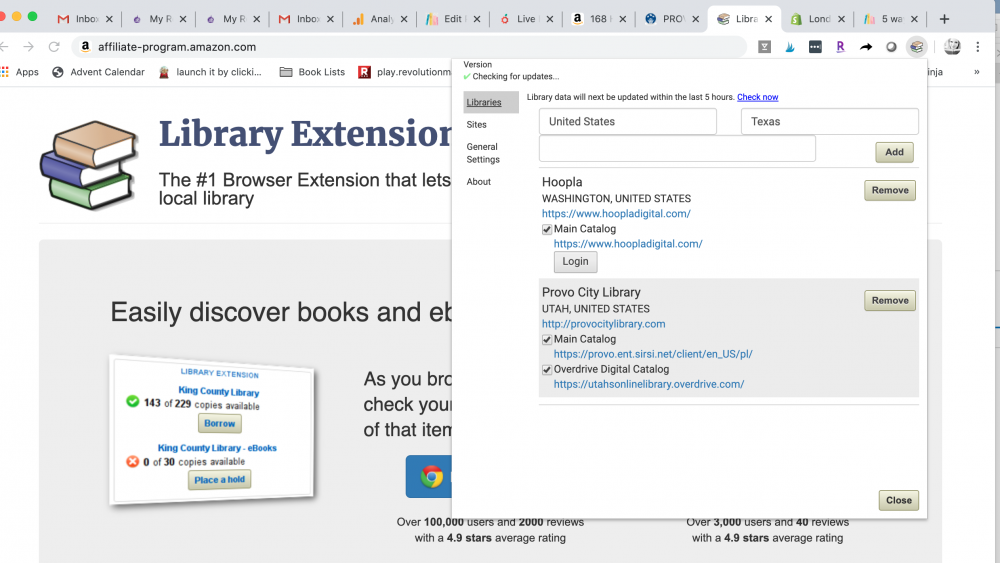This screenshot has height=563, width=1000.
Task: Switch to the first Inbox Gmail tab
Action: 84,19
